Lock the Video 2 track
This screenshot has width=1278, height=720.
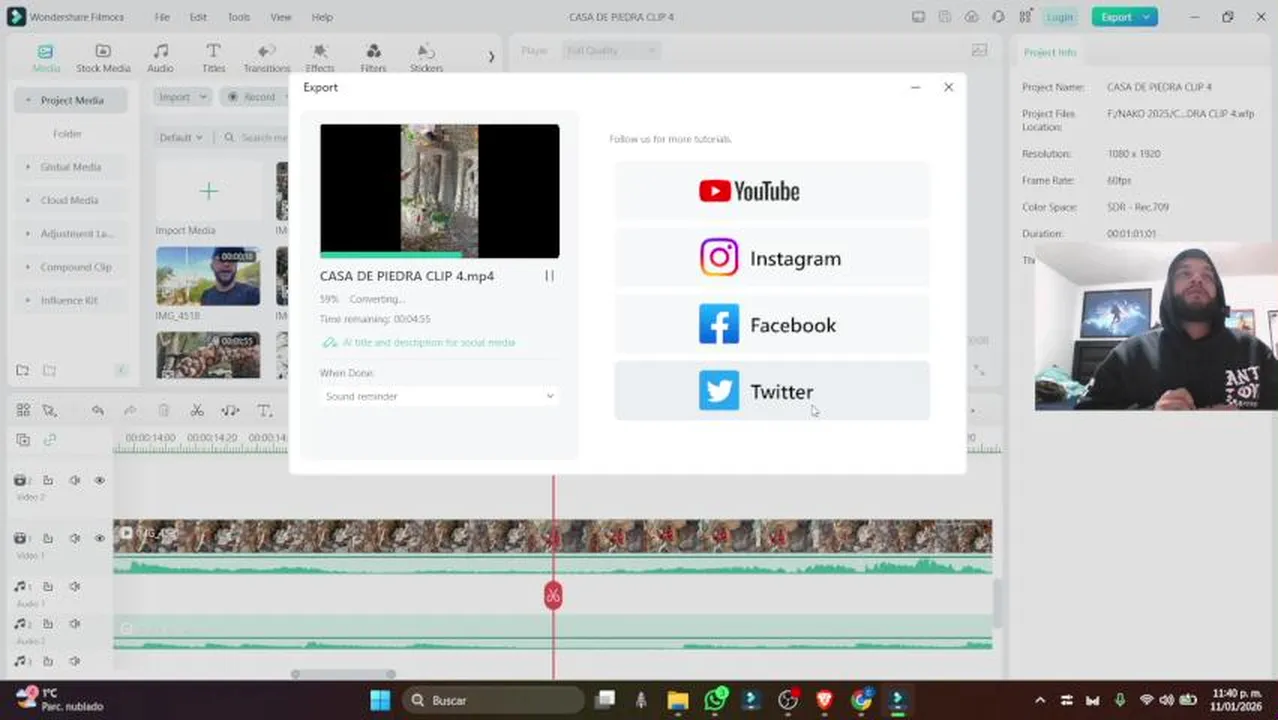[x=48, y=481]
